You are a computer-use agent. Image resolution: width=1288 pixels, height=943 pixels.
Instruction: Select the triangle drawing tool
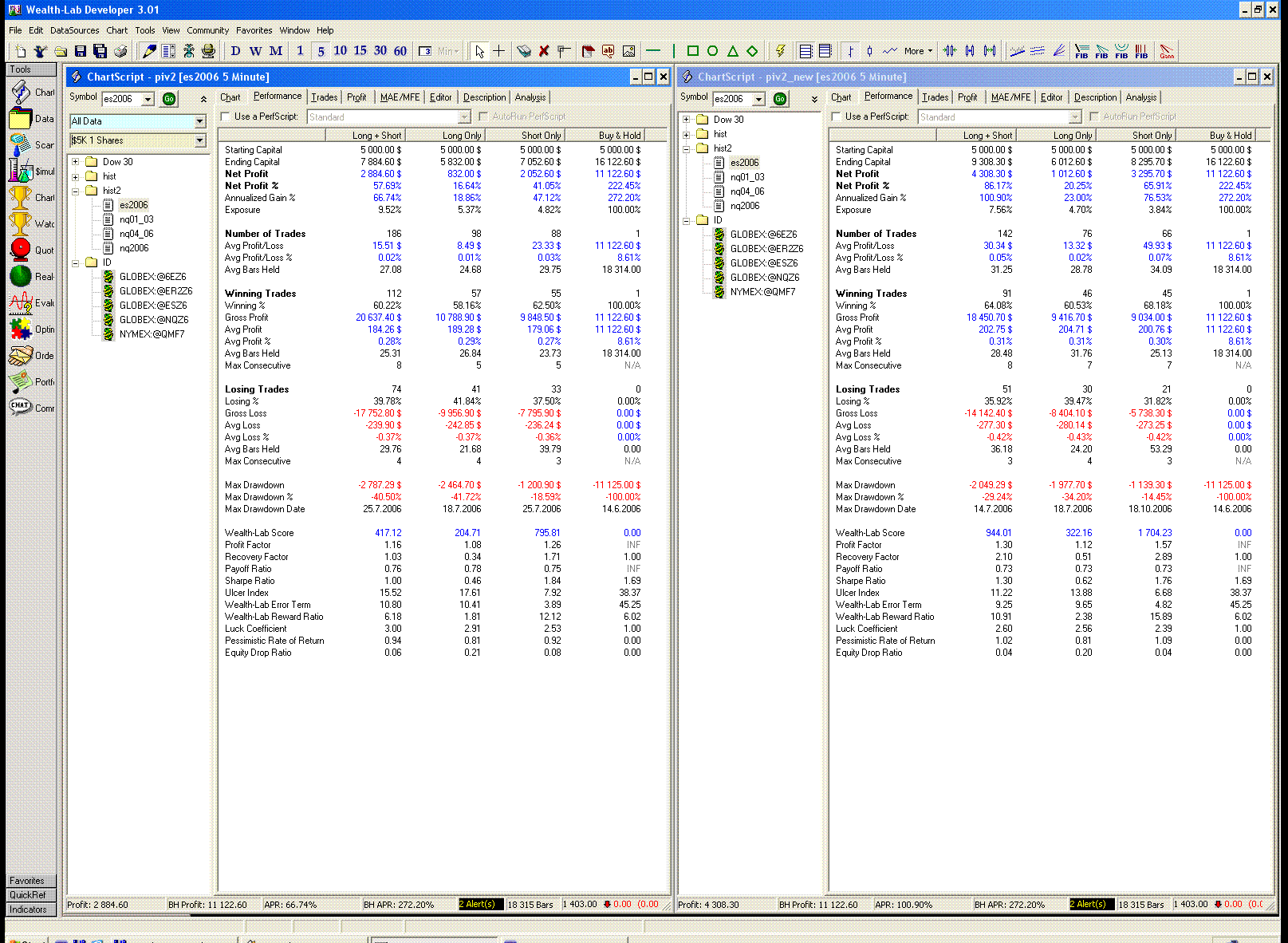(x=732, y=51)
